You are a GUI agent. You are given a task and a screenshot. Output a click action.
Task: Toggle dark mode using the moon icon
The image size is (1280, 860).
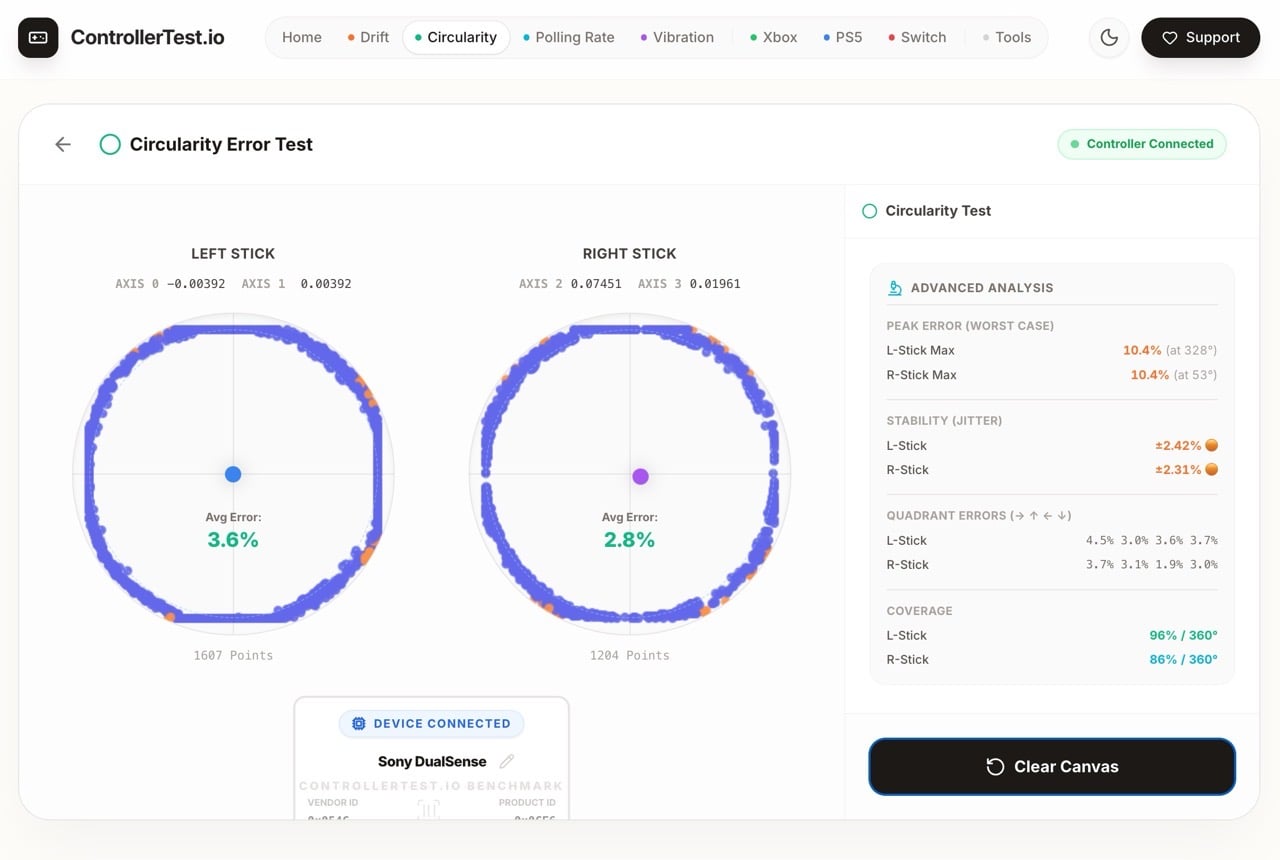pos(1108,37)
